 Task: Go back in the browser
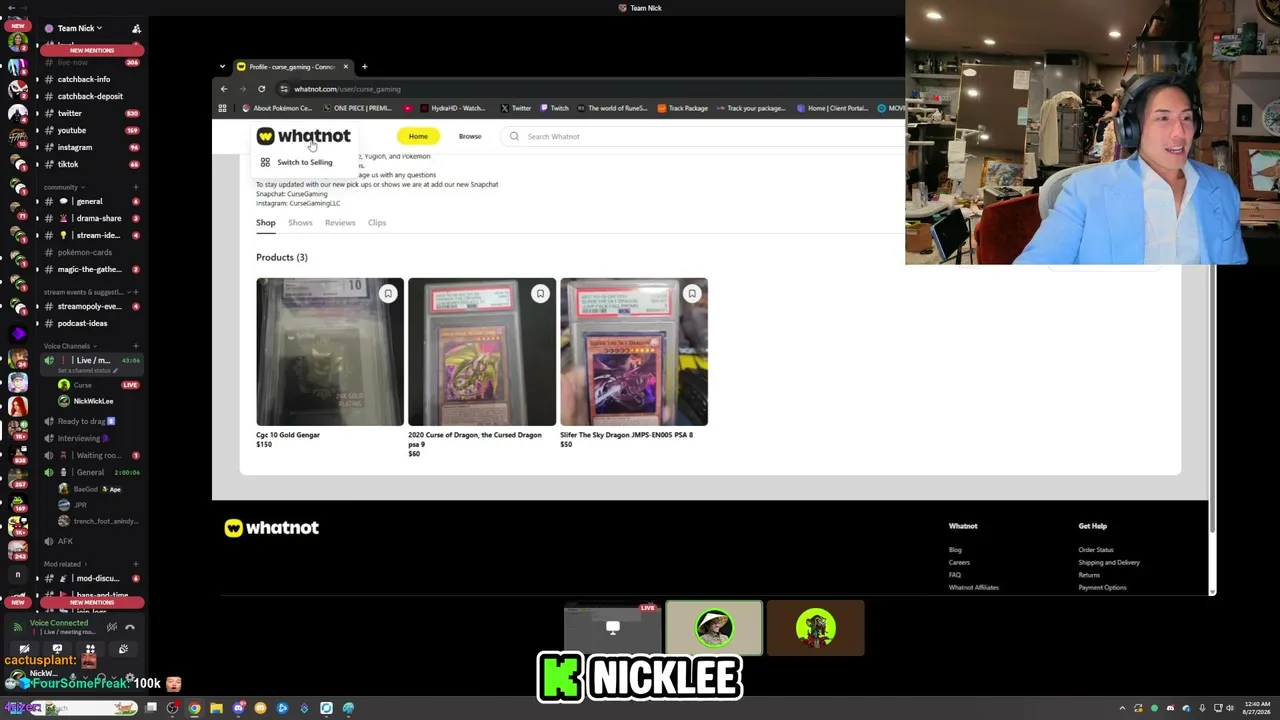point(224,89)
